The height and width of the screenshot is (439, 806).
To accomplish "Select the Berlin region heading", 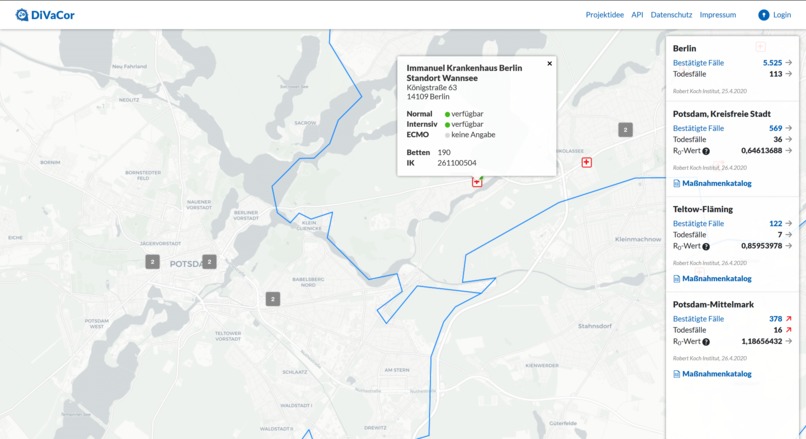I will point(684,48).
